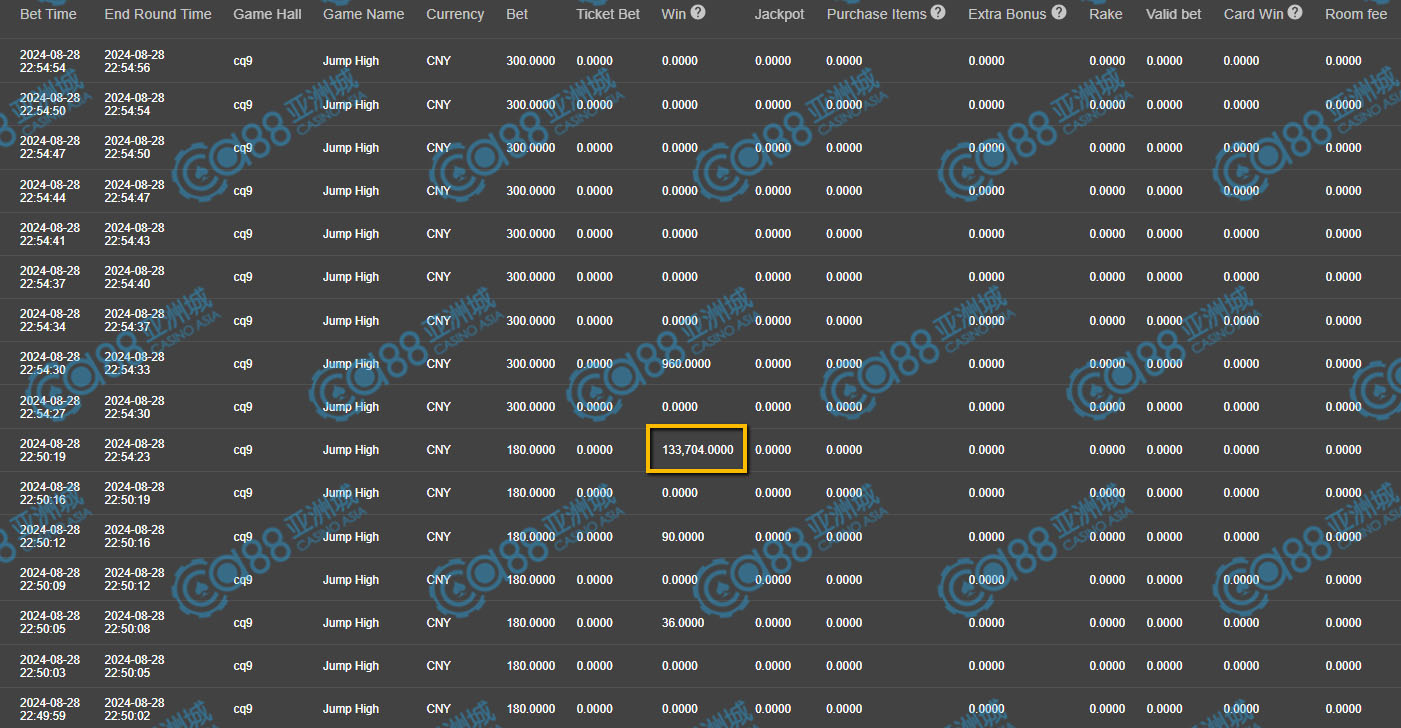The height and width of the screenshot is (728, 1401).
Task: Select the 90.0000 Win value
Action: [x=683, y=537]
